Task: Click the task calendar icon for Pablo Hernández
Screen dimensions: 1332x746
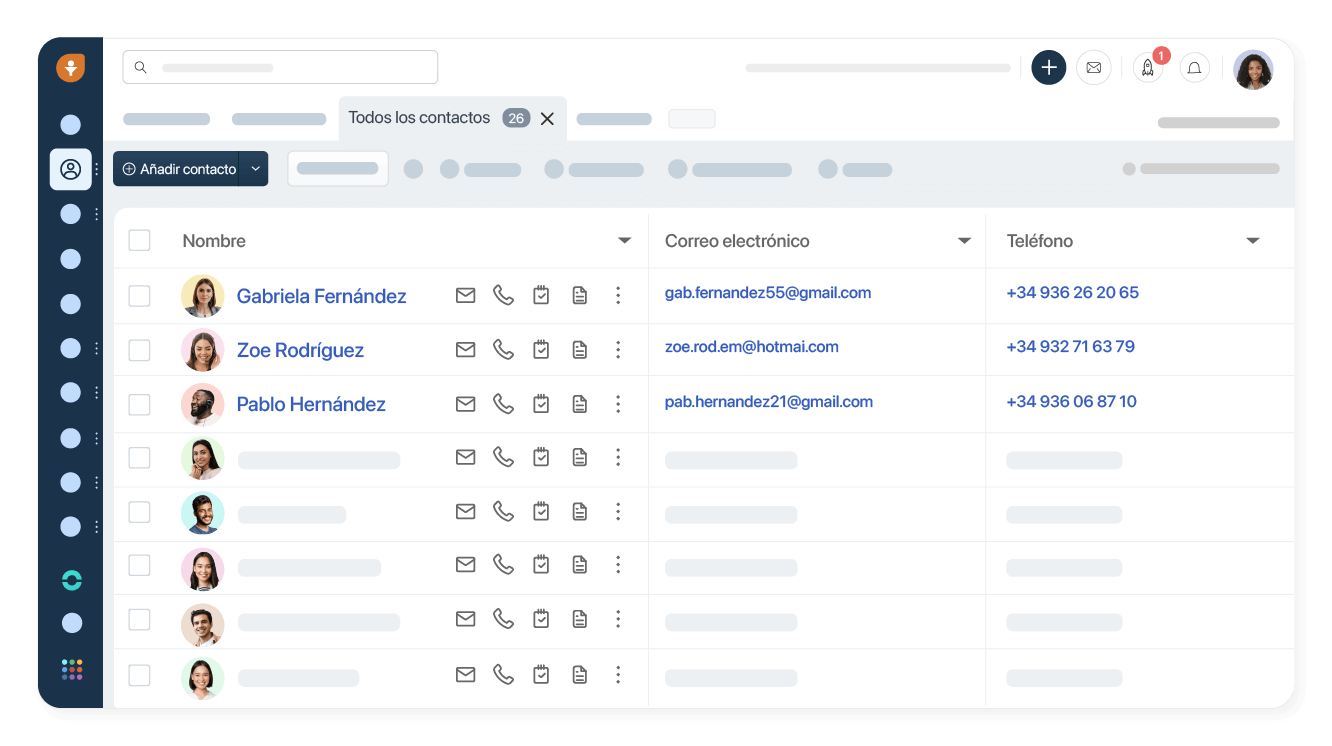Action: (541, 403)
